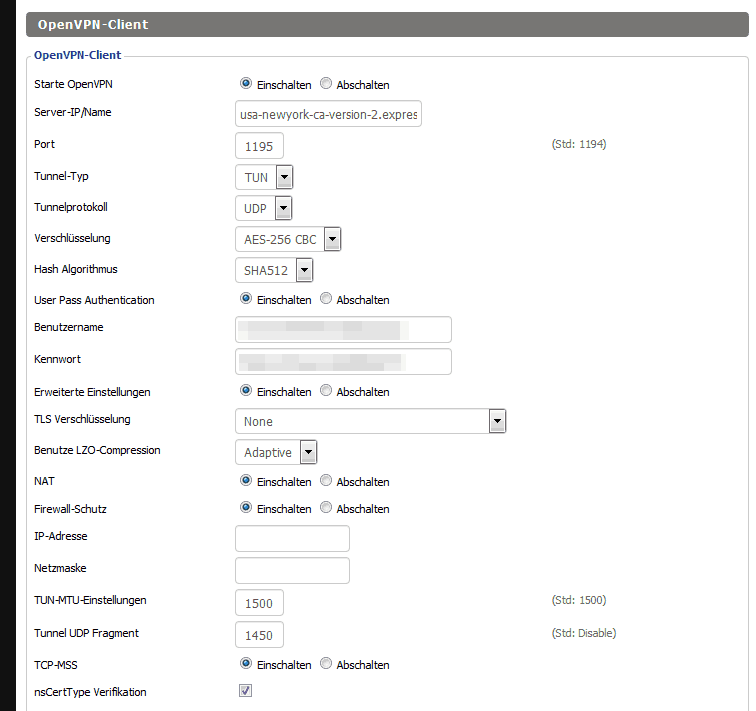Screen dimensions: 756x711
Task: Click the Benutzername input field
Action: pos(343,330)
